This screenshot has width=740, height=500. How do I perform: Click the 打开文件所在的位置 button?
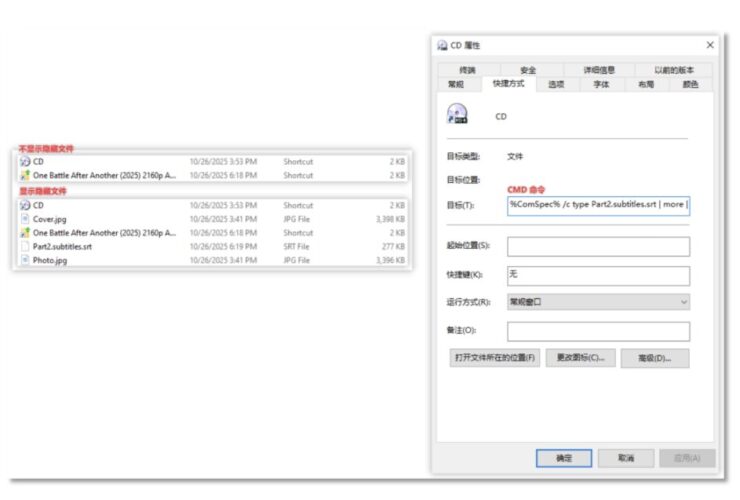(495, 358)
